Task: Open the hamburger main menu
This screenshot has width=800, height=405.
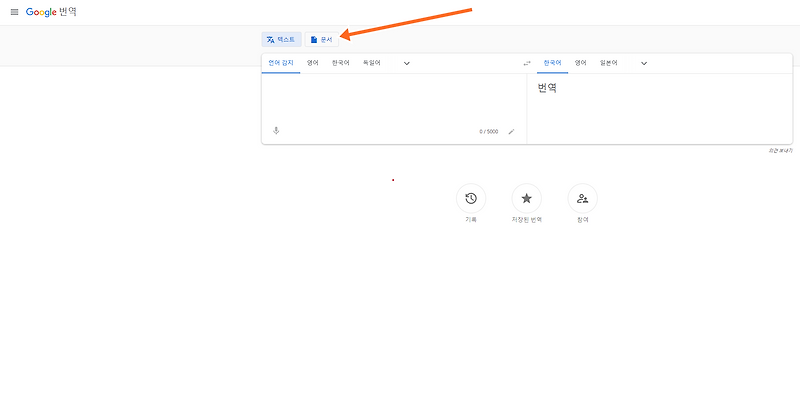Action: [14, 12]
